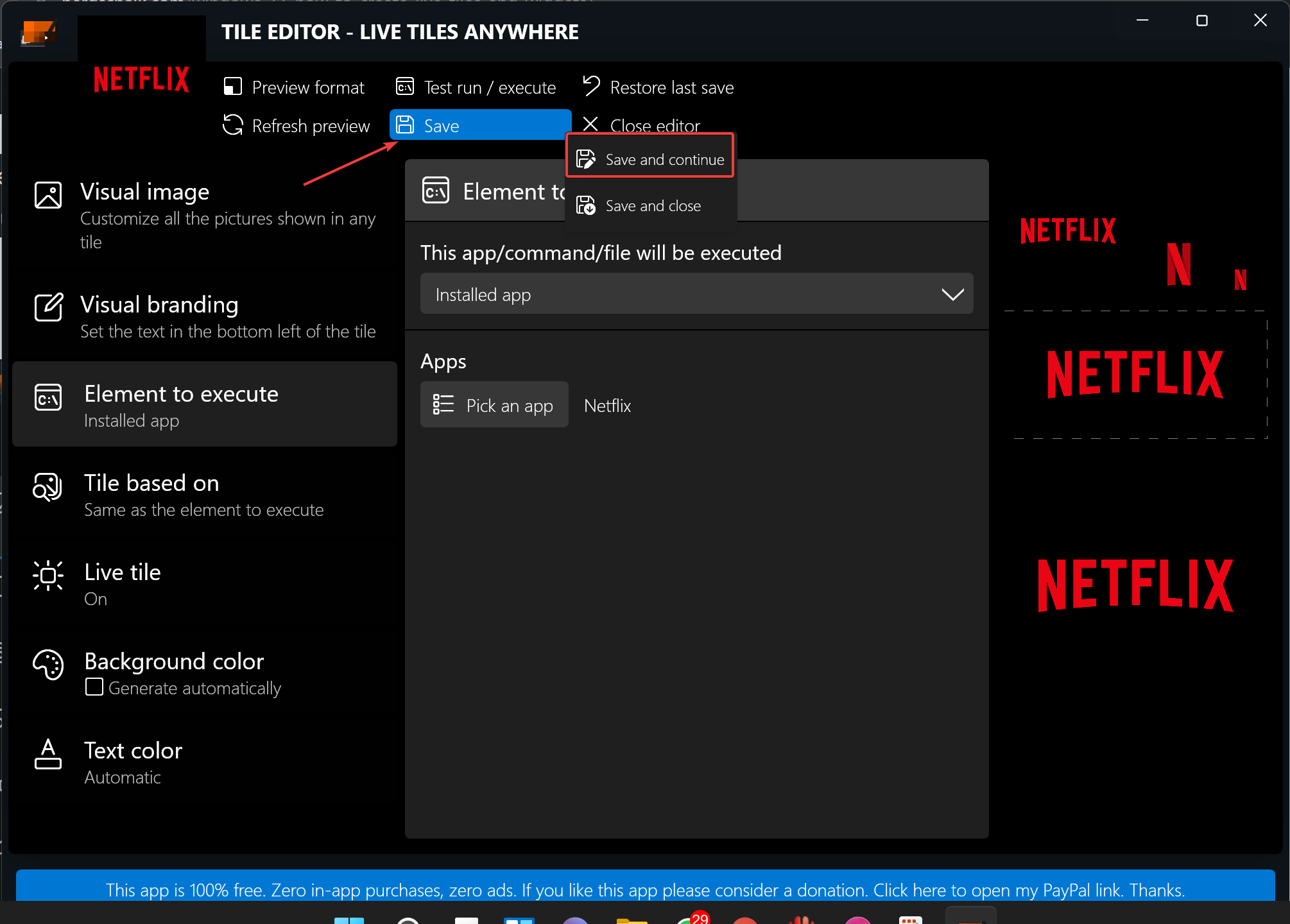Click the Save and close icon
This screenshot has height=924, width=1290.
585,205
